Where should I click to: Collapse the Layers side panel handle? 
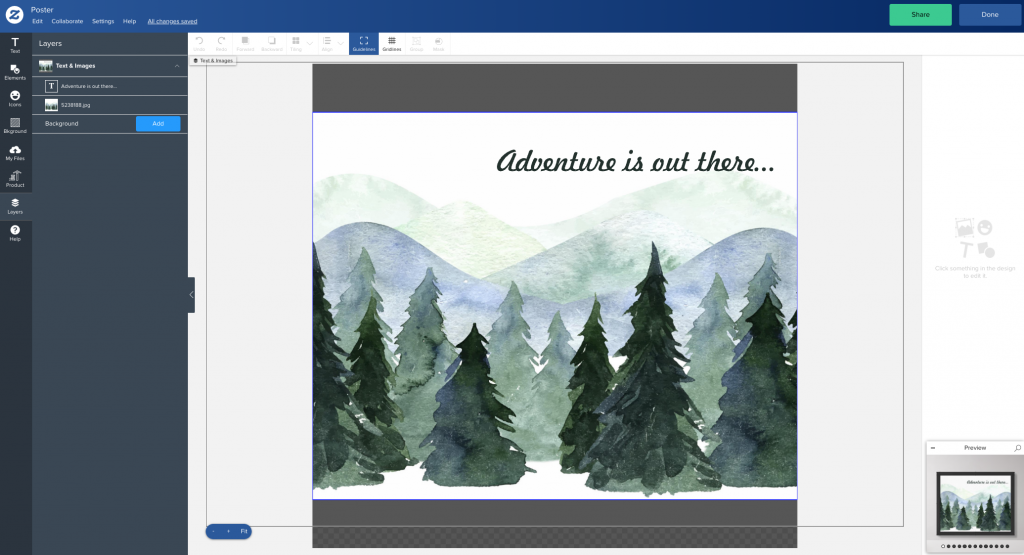pyautogui.click(x=191, y=295)
